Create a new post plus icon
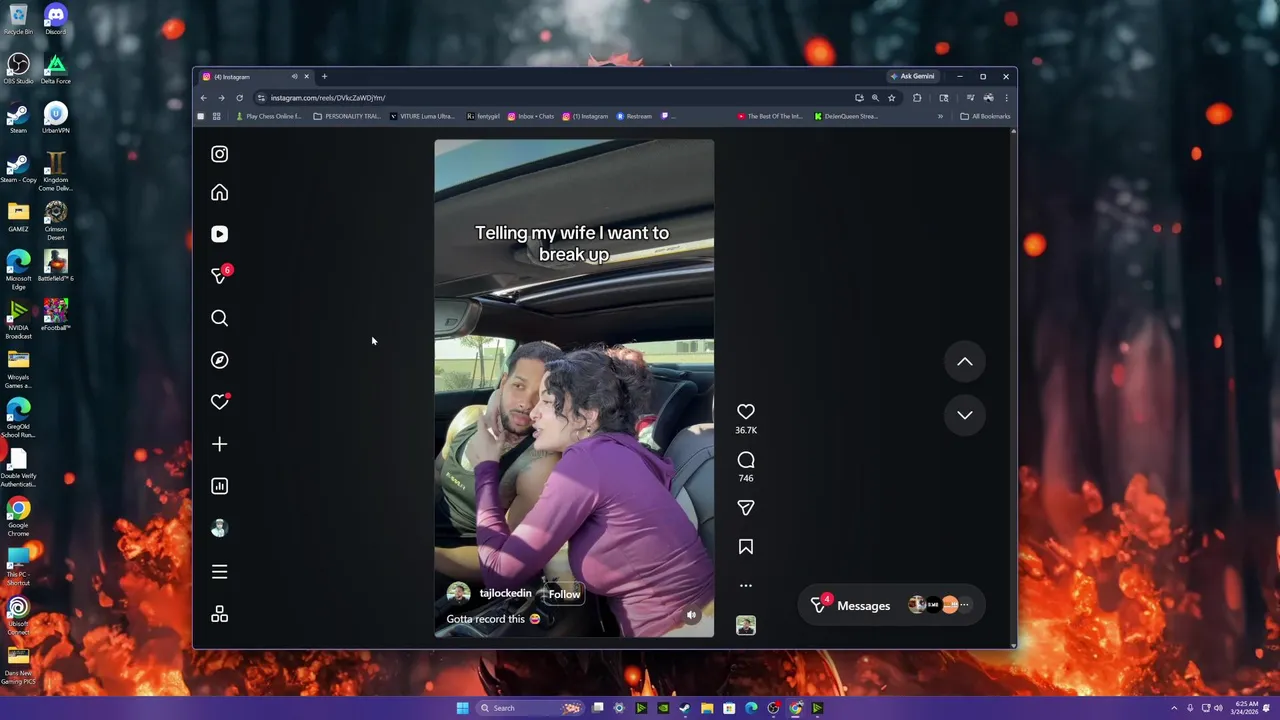1280x720 pixels. [x=220, y=444]
